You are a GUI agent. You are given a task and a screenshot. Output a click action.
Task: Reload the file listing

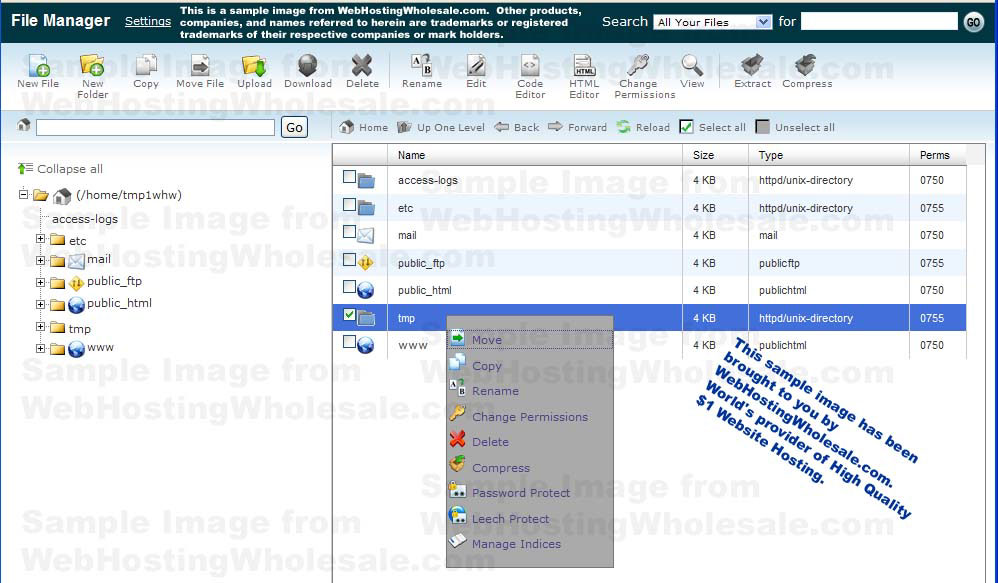pyautogui.click(x=643, y=127)
